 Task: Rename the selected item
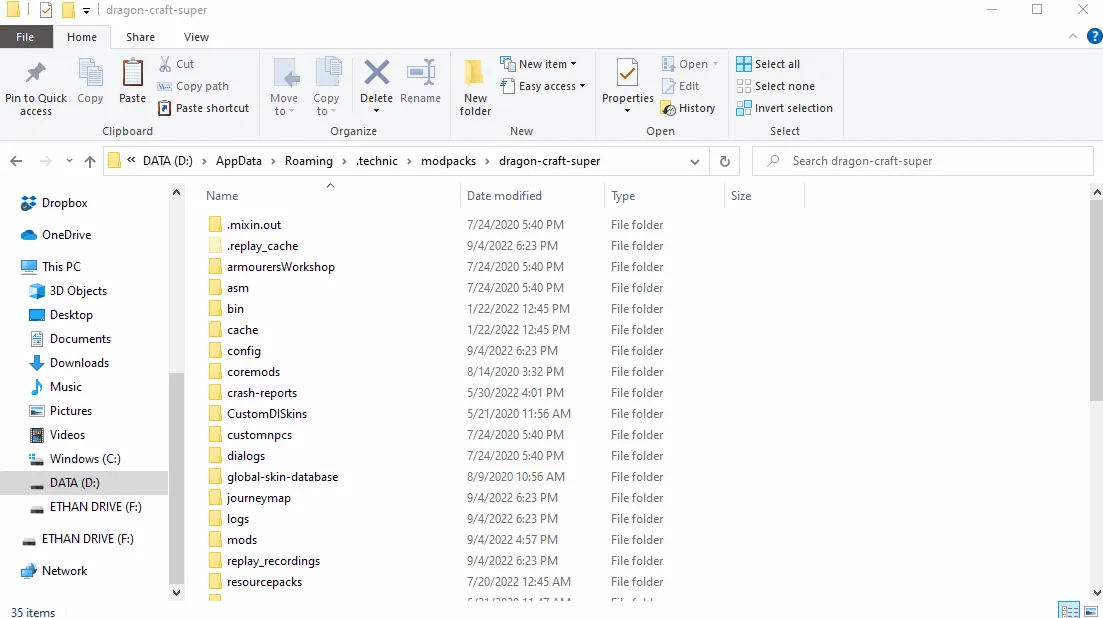[421, 82]
